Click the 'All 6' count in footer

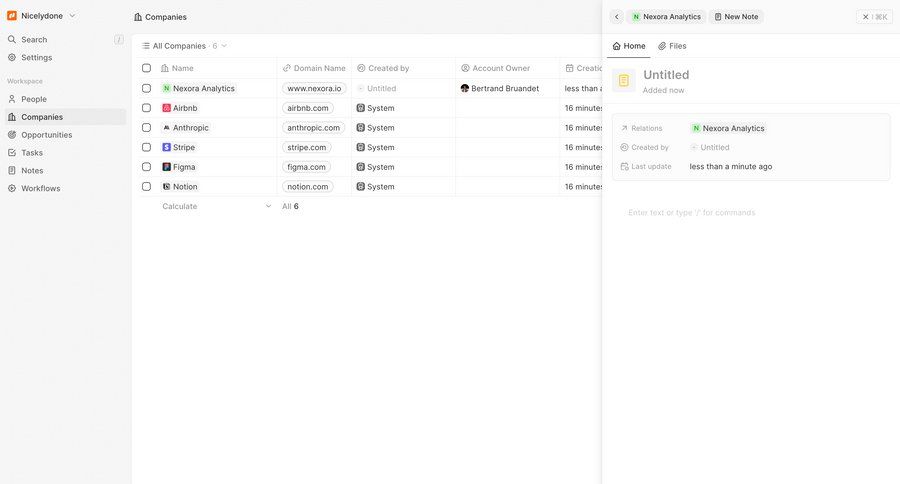[290, 206]
